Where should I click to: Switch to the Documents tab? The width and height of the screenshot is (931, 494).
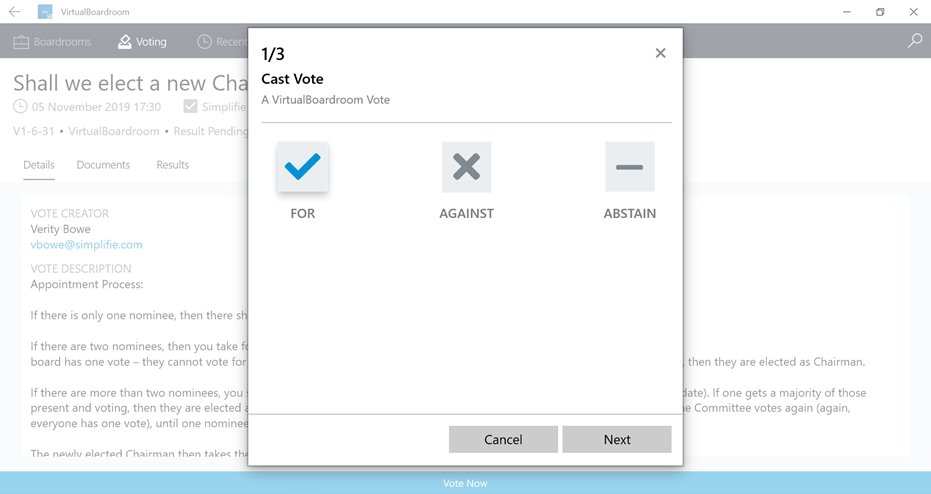click(103, 165)
